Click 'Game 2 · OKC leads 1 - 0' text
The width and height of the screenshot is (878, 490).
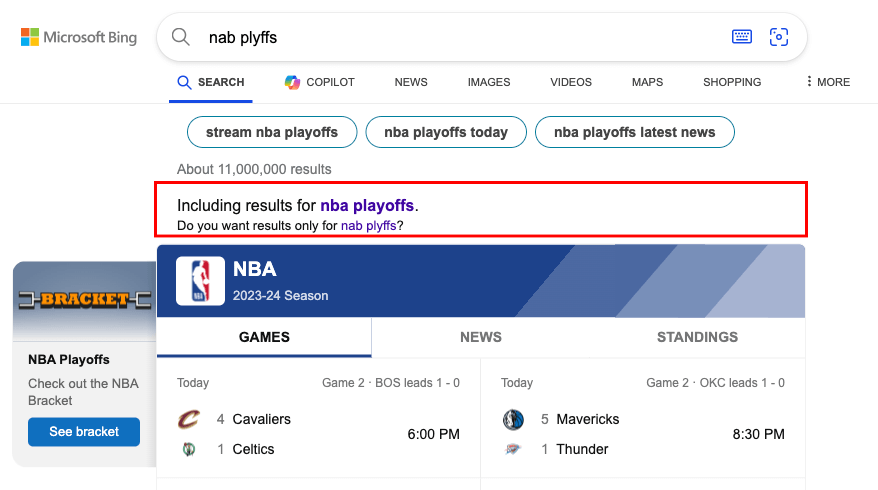[x=715, y=383]
